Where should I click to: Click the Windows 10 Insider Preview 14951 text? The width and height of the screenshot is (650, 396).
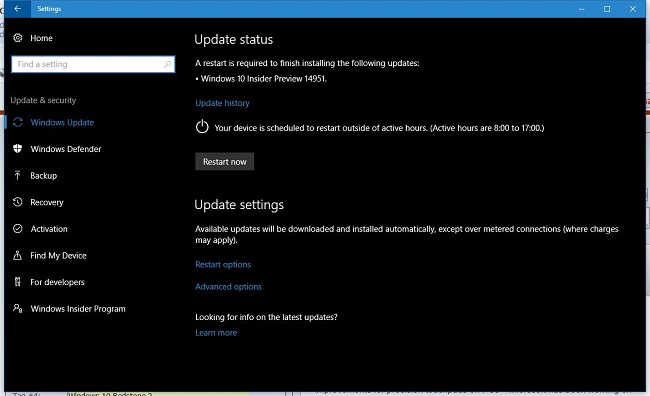[264, 79]
